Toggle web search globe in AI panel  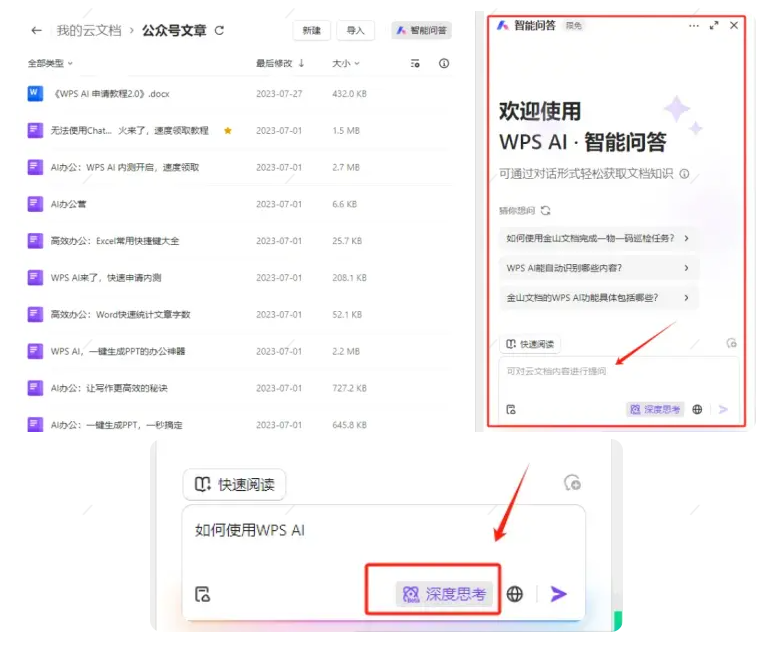click(x=697, y=410)
